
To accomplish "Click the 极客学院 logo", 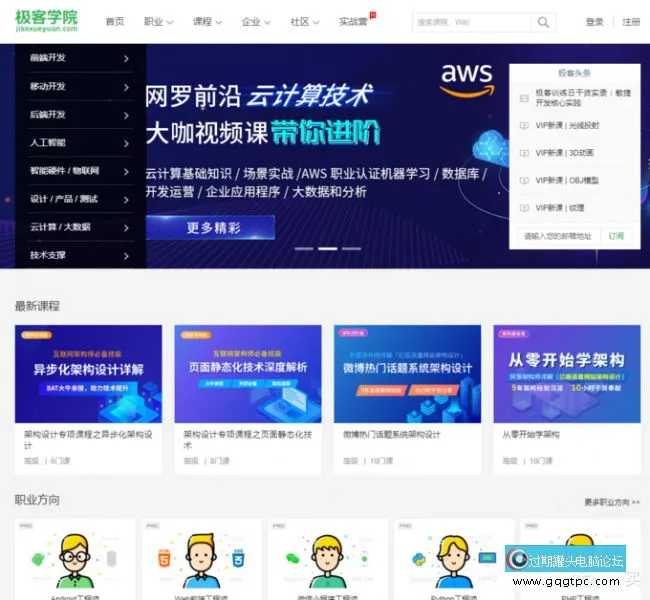I will pos(47,21).
